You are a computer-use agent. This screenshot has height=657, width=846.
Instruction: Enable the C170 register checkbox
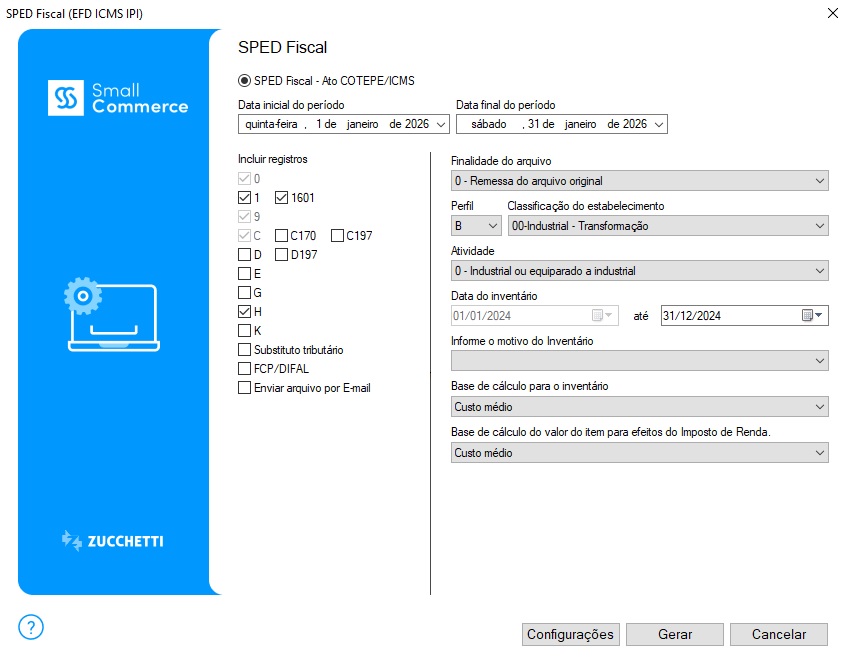click(281, 236)
